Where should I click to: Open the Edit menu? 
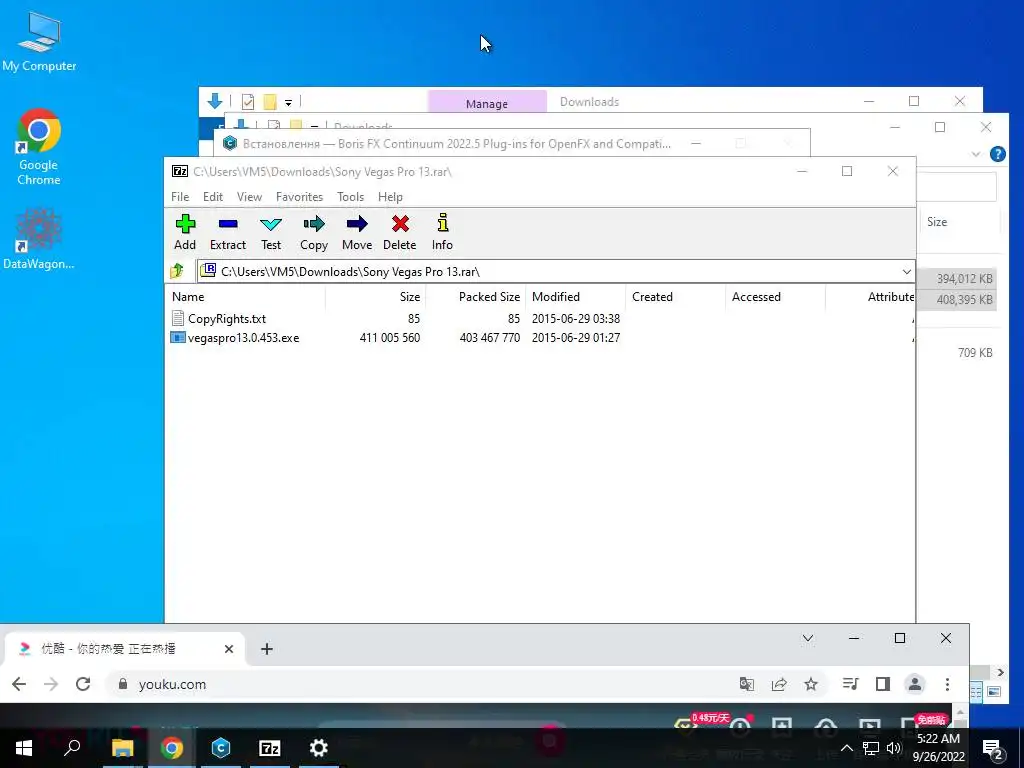(213, 197)
